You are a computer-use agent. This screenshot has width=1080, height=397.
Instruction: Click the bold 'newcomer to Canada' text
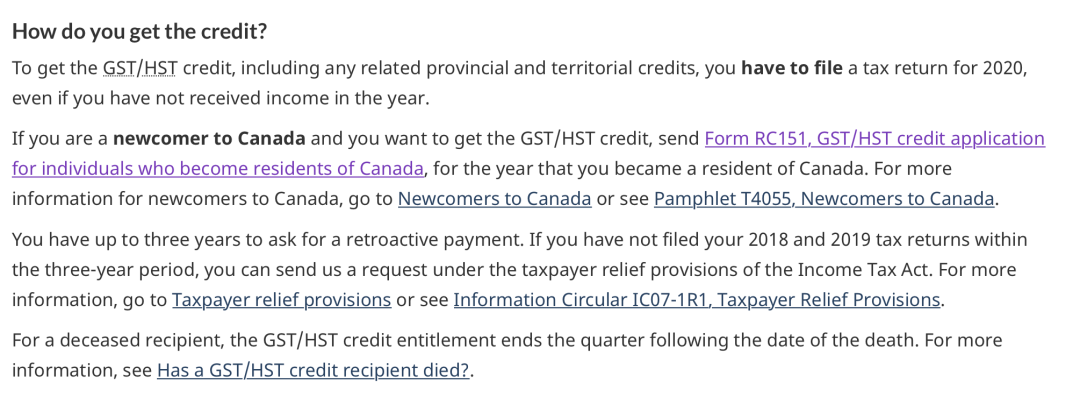209,139
